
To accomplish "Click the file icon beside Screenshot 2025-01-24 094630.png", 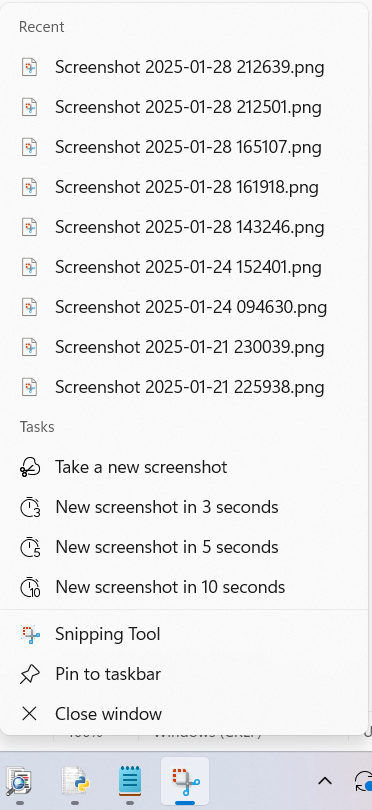I will [29, 307].
